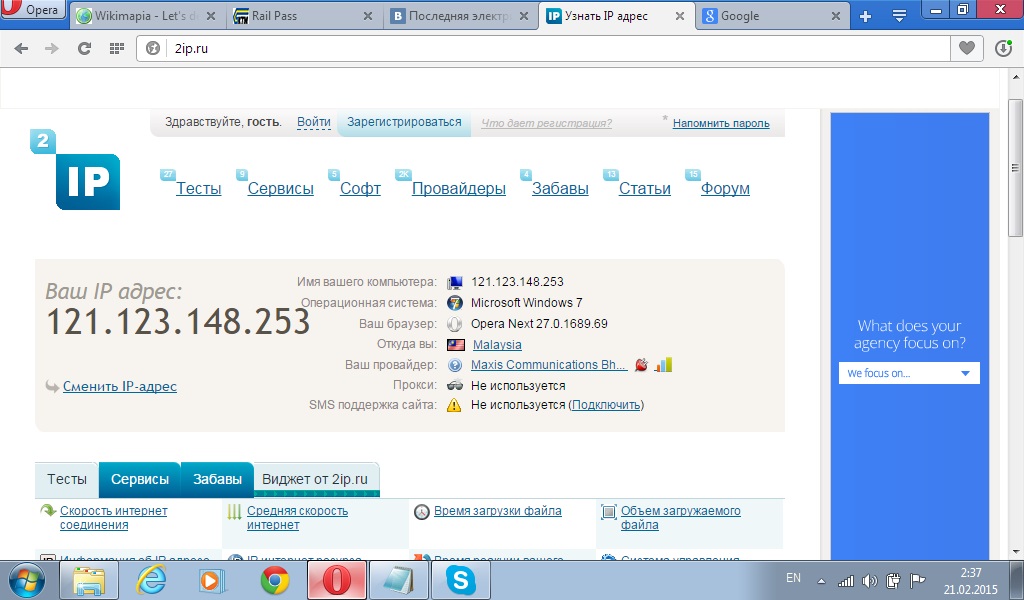Screen dimensions: 1024x600
Task: Click the Malaysia country link
Action: (497, 345)
